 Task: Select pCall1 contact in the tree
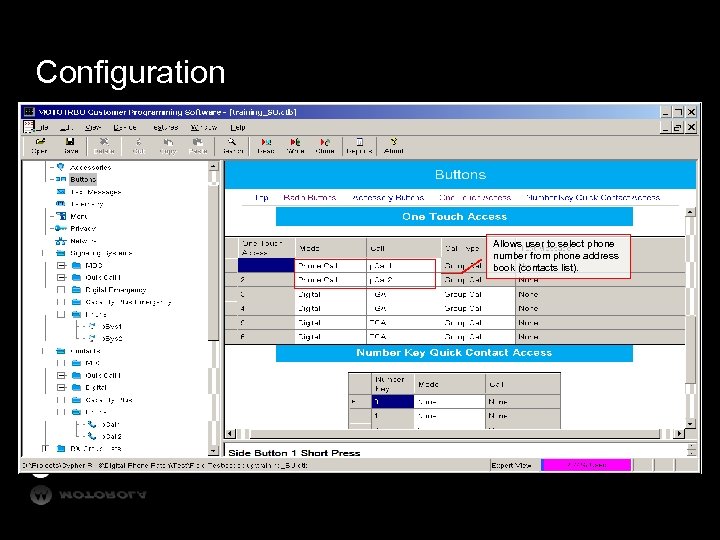point(111,424)
